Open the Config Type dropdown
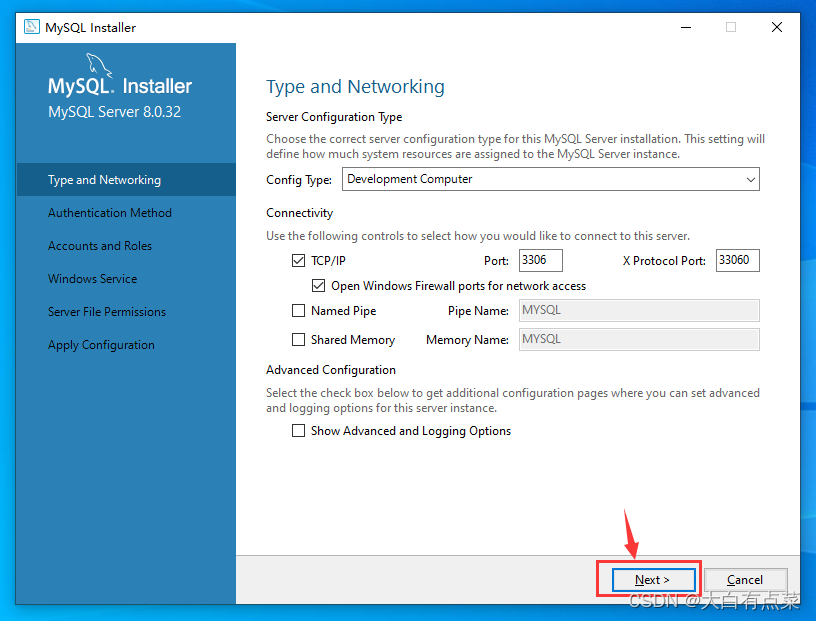 551,179
